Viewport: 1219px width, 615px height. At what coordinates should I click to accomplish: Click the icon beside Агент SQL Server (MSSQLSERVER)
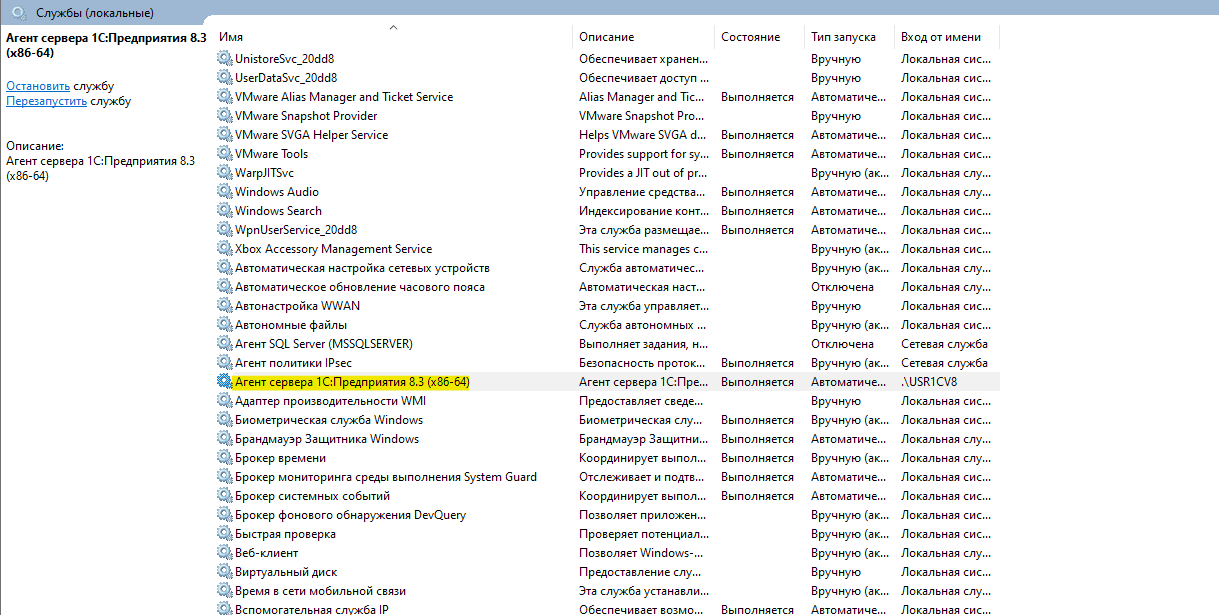tap(224, 344)
